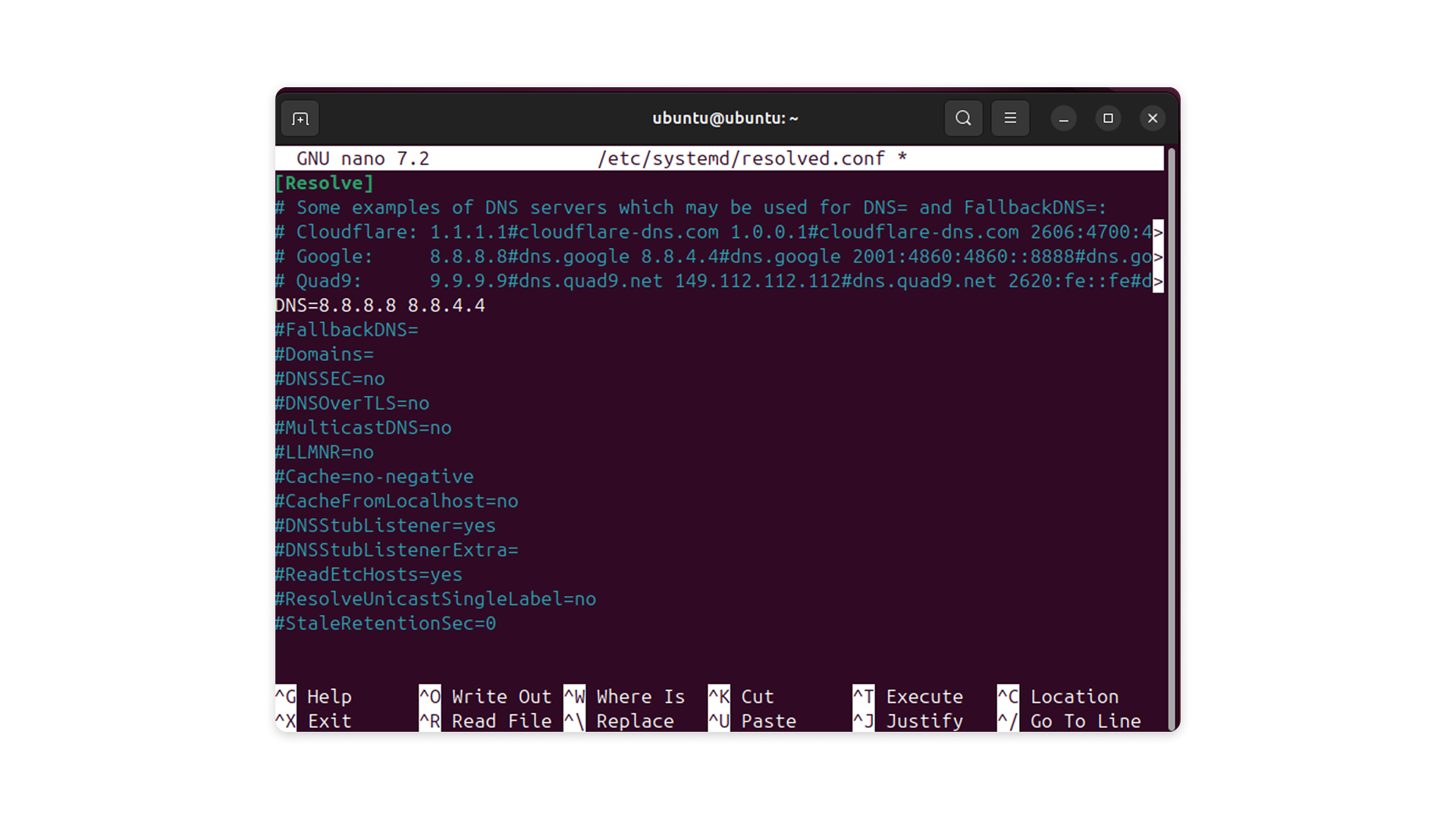Click the terminal's vertical scrollbar

pos(1171,438)
